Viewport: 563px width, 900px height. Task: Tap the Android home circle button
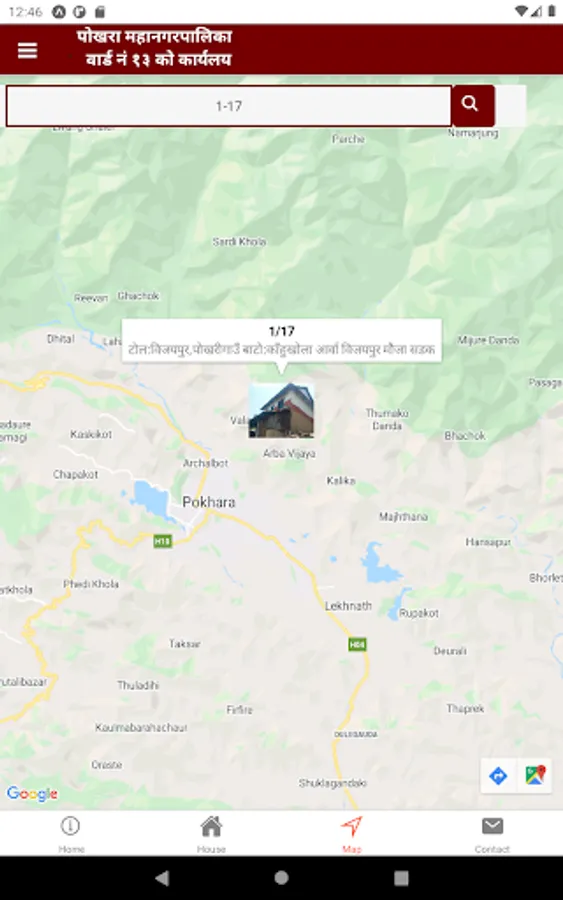281,878
